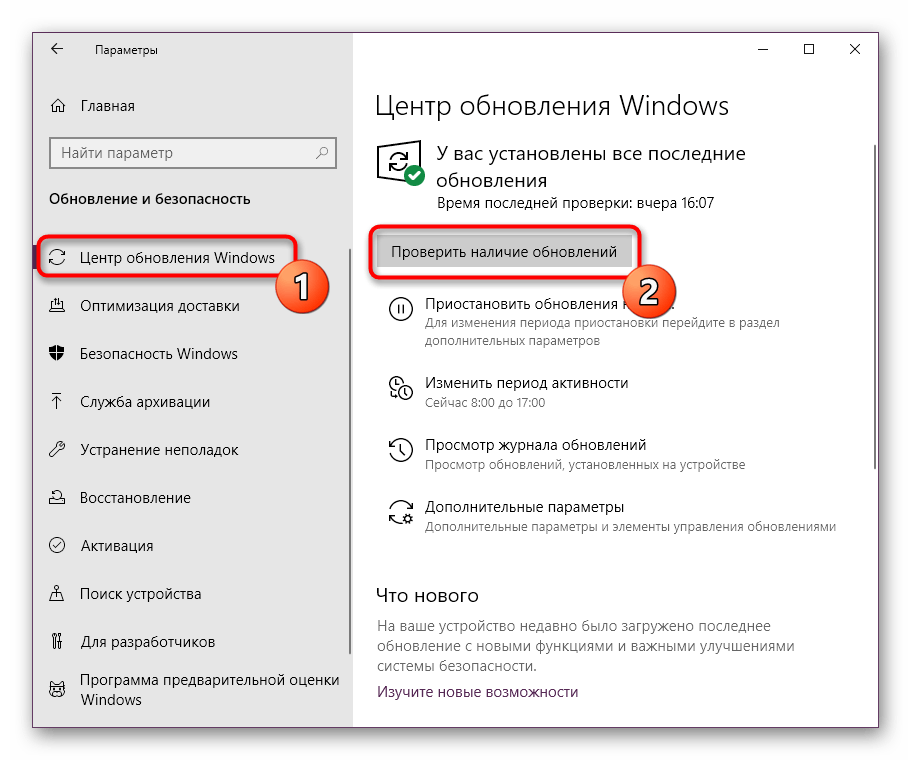Click the right-side vertical scrollbar of the content pane
This screenshot has height=760, width=911.
[x=876, y=300]
